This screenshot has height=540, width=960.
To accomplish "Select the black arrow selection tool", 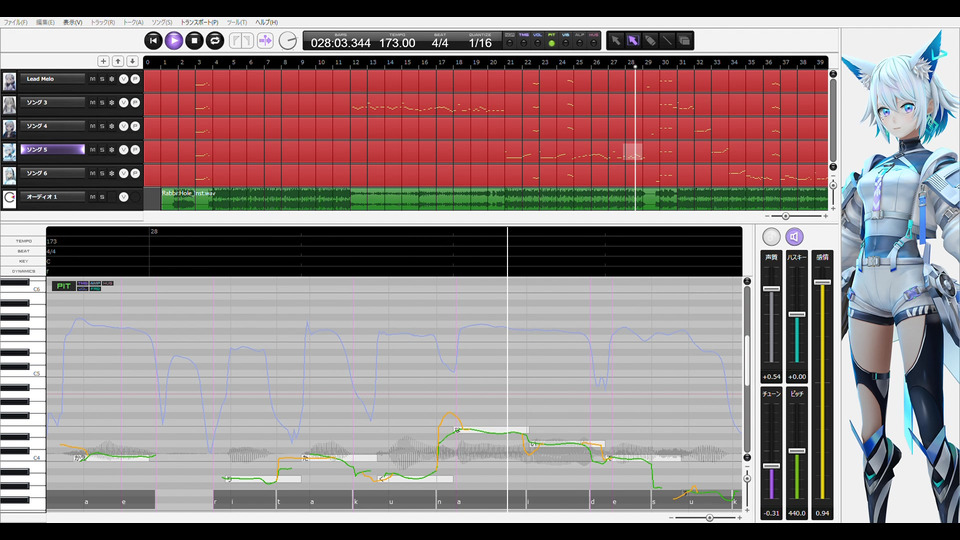I will 615,41.
